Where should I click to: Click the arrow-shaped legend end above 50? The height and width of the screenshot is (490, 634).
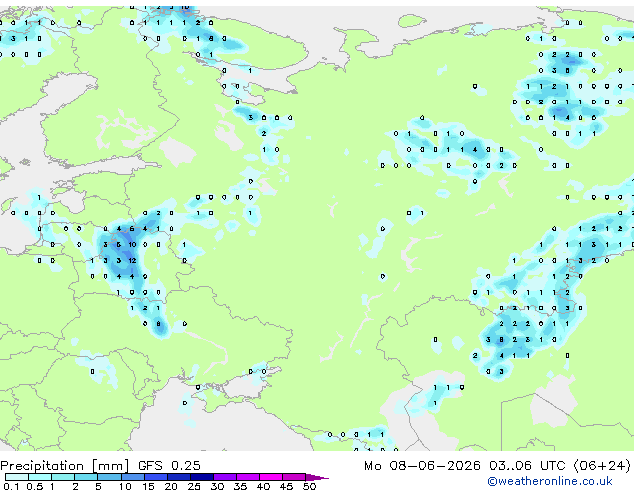point(317,477)
